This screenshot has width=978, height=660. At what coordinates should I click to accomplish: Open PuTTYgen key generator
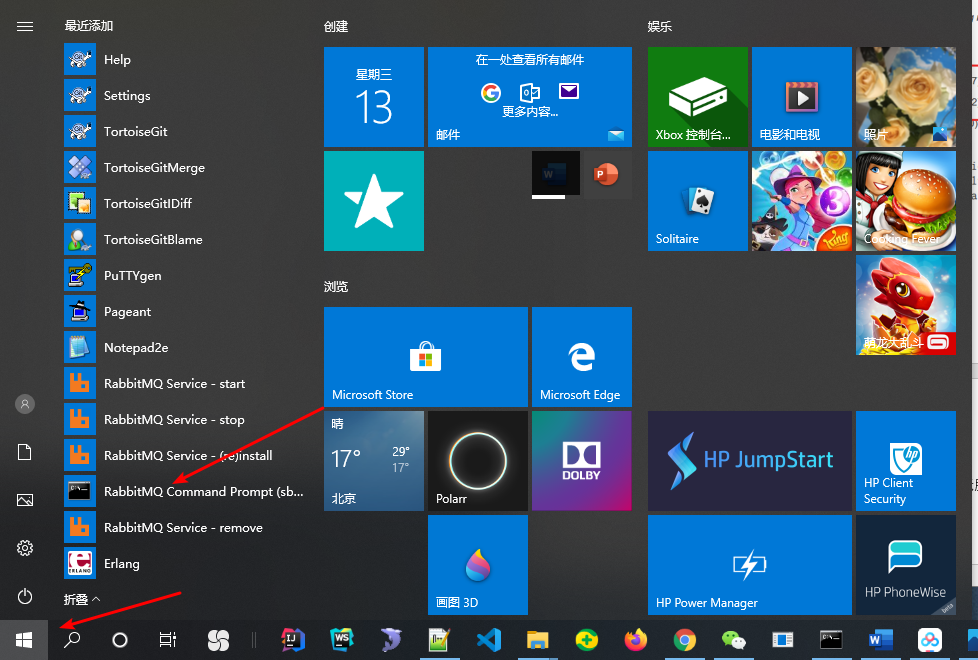point(184,276)
